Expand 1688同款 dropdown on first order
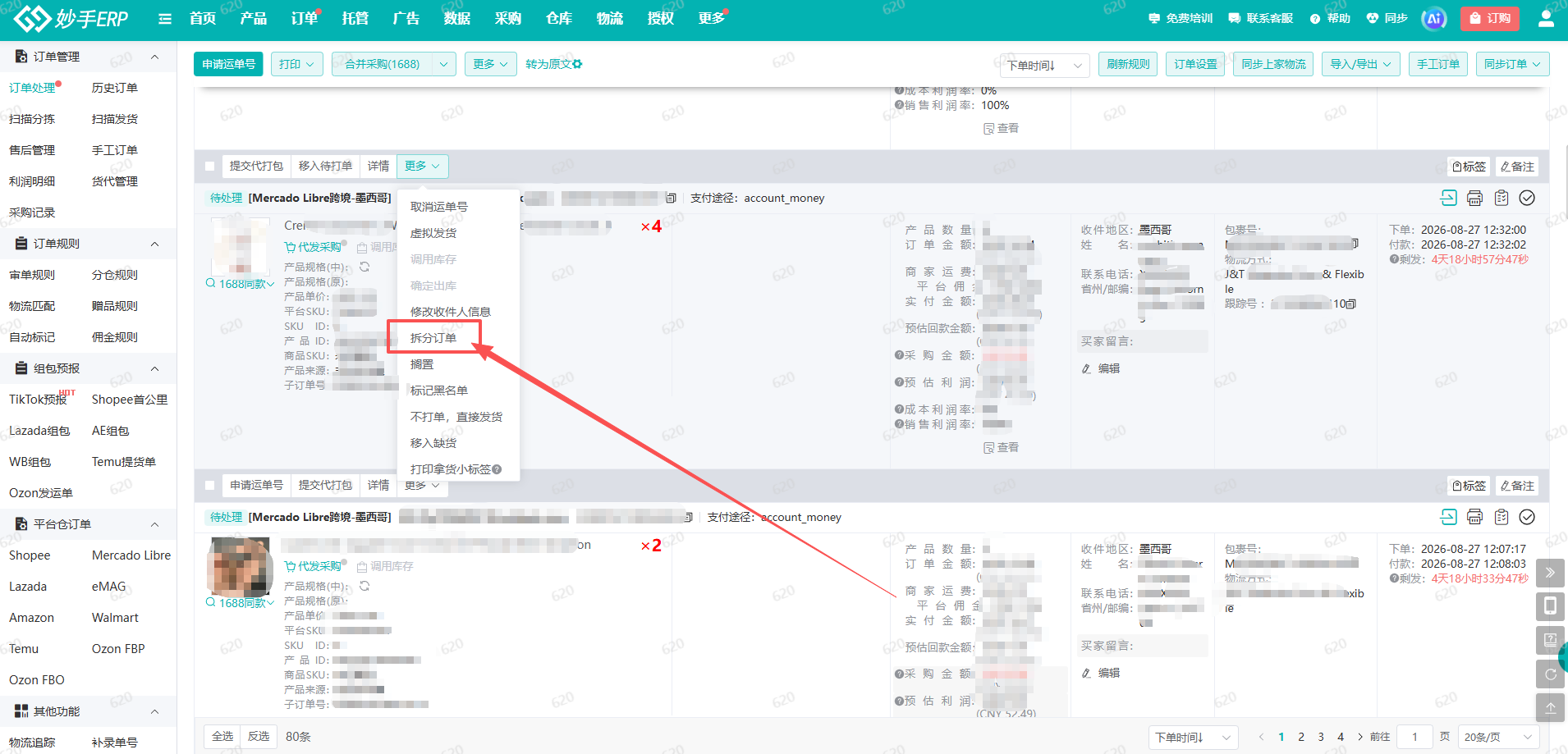The width and height of the screenshot is (1568, 754). (240, 284)
